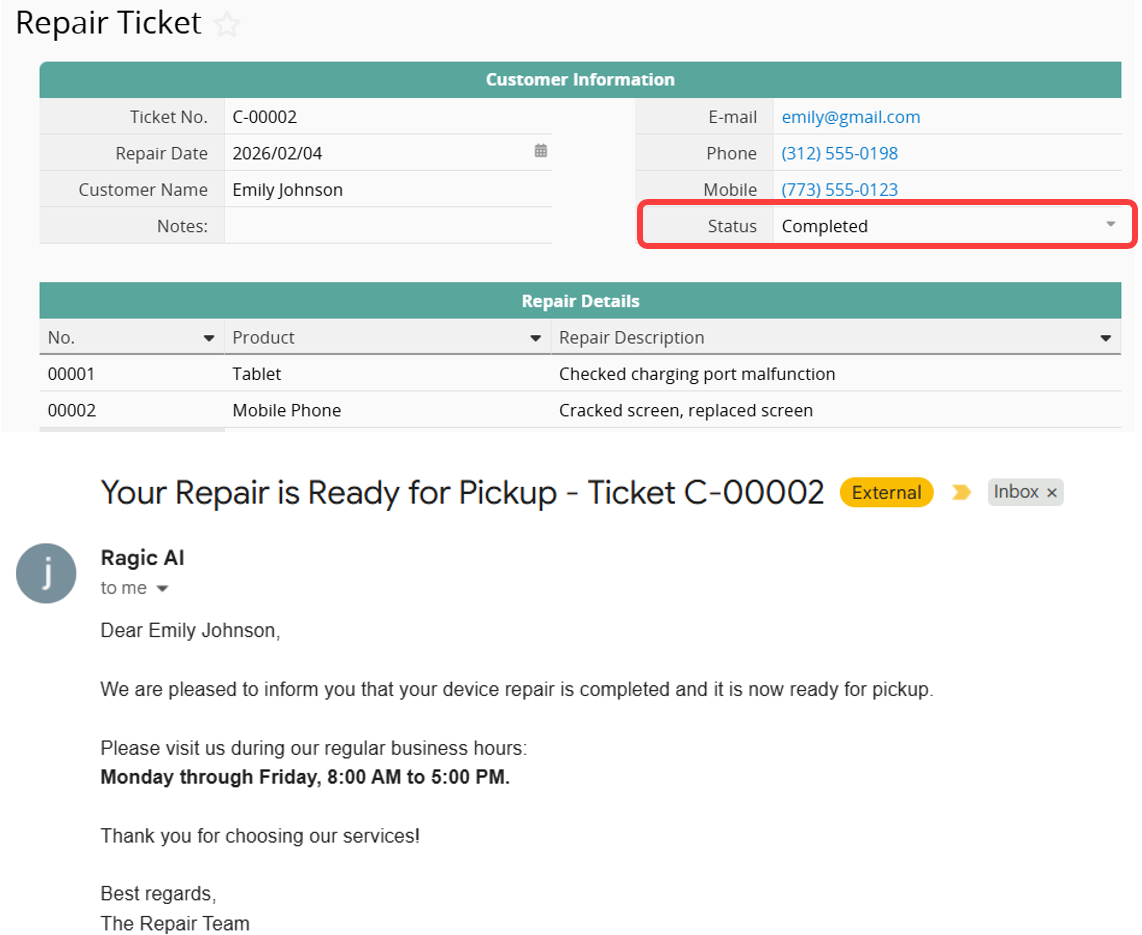Expand the 'to me' recipient details

162,589
